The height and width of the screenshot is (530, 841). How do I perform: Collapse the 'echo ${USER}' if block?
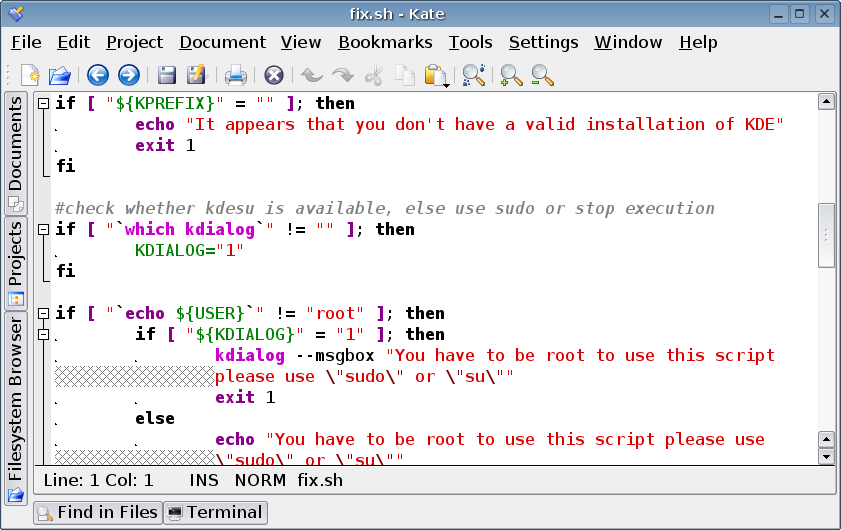(43, 313)
